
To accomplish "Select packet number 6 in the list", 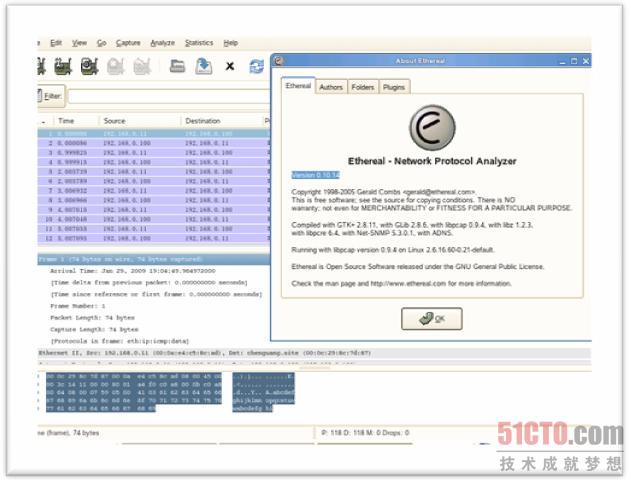I will tap(154, 181).
